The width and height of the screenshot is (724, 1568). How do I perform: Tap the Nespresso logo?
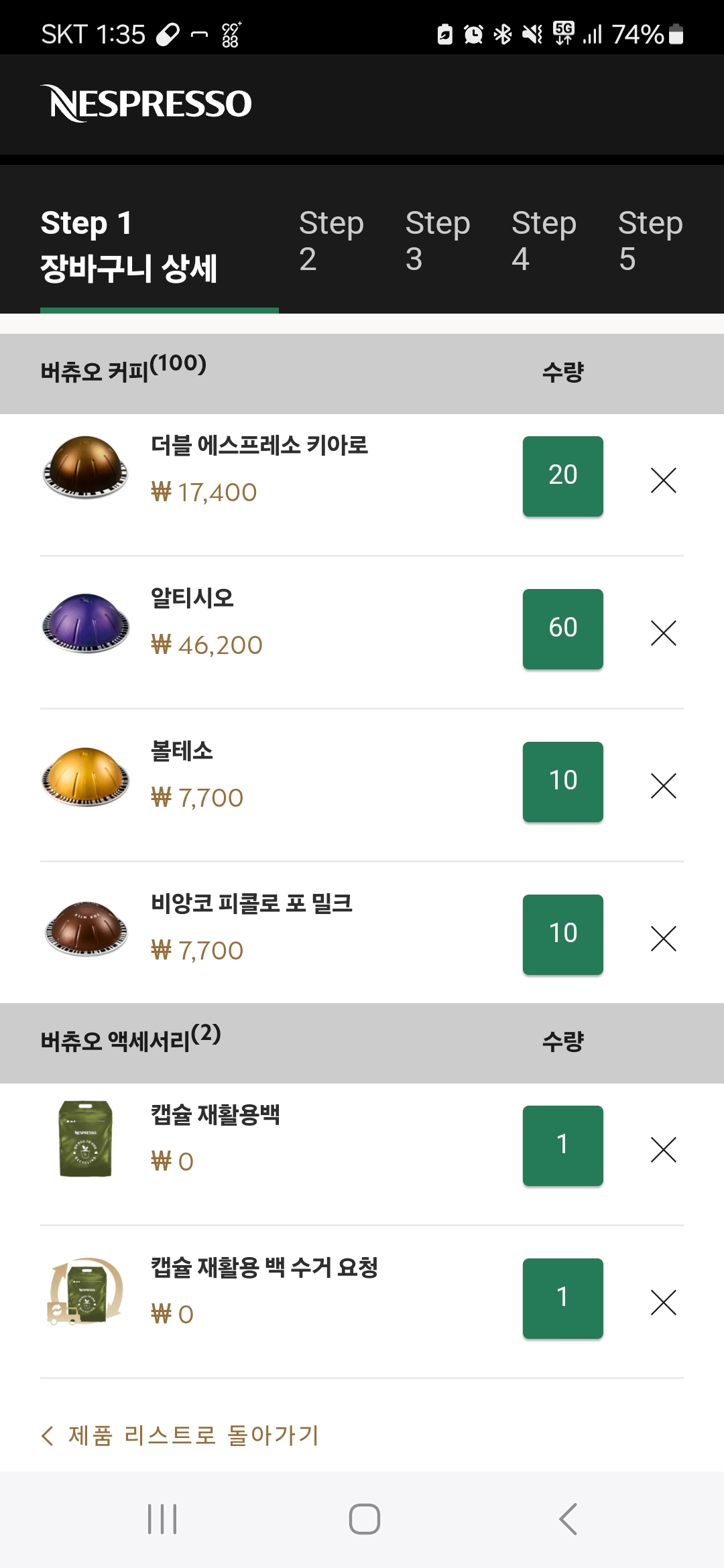pos(146,104)
